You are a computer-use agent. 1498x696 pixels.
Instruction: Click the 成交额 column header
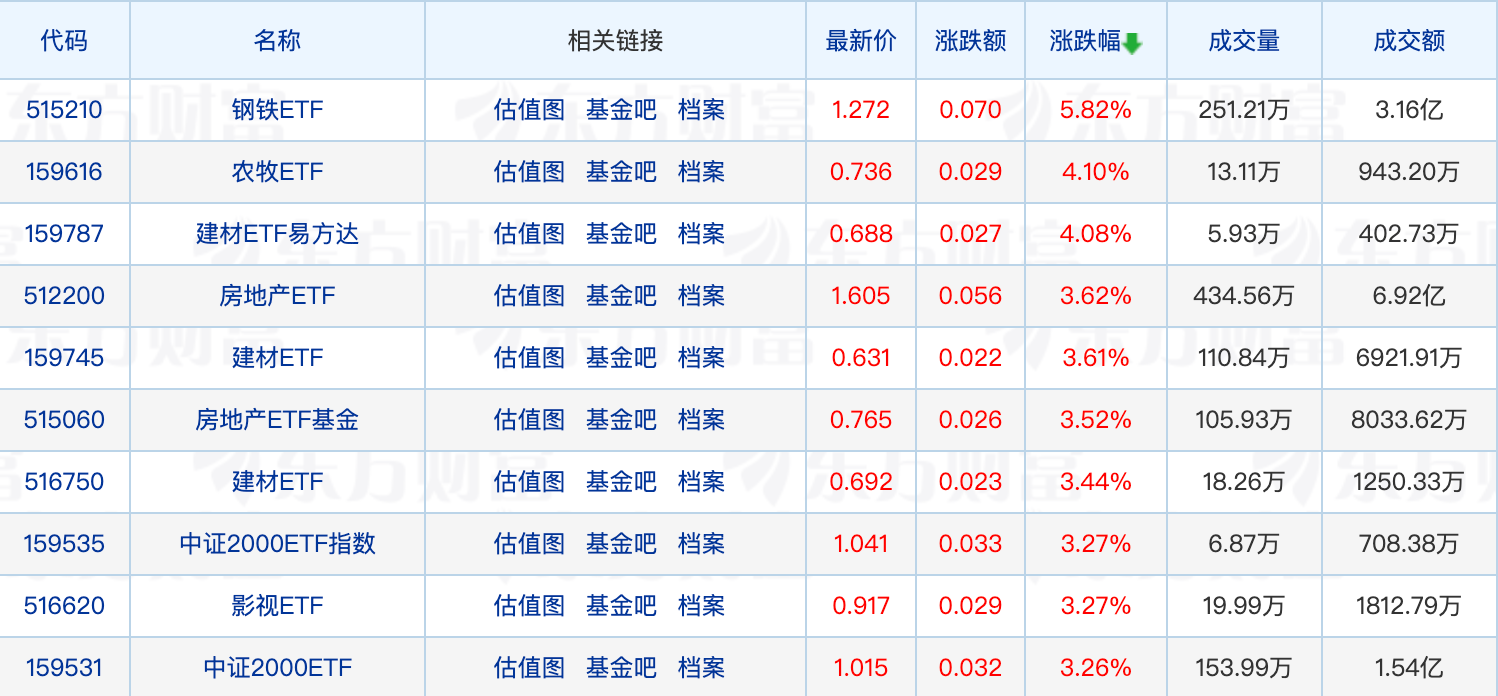tap(1409, 41)
